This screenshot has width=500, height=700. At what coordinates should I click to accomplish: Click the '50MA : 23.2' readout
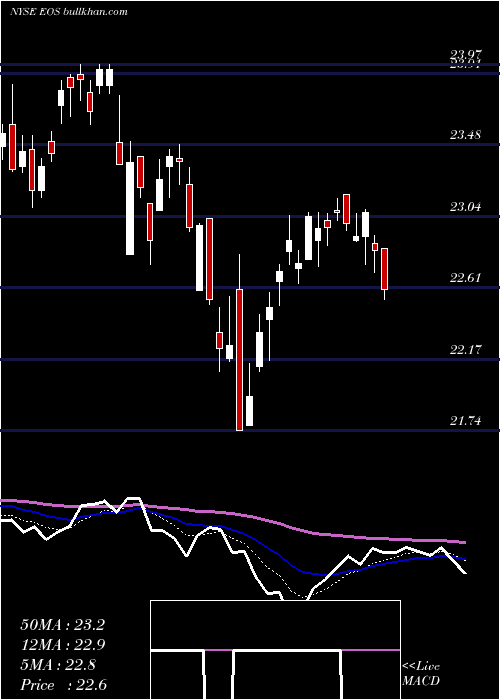[62, 625]
